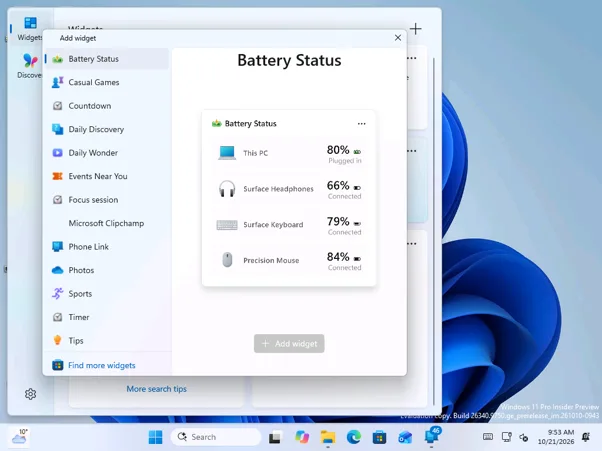Click the taskbar Search box
The height and width of the screenshot is (451, 602).
click(x=216, y=437)
